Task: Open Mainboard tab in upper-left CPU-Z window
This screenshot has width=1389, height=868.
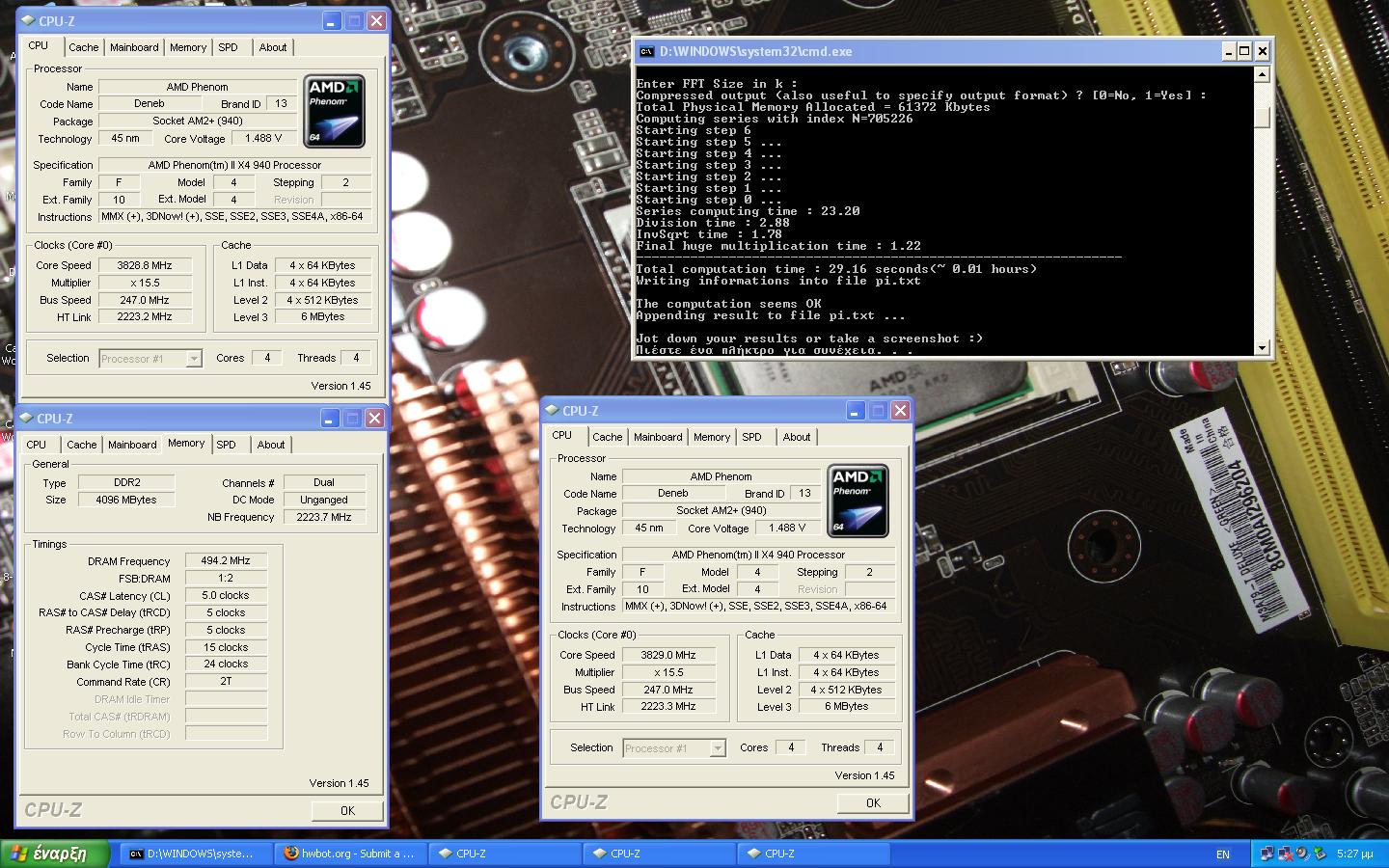Action: tap(134, 47)
